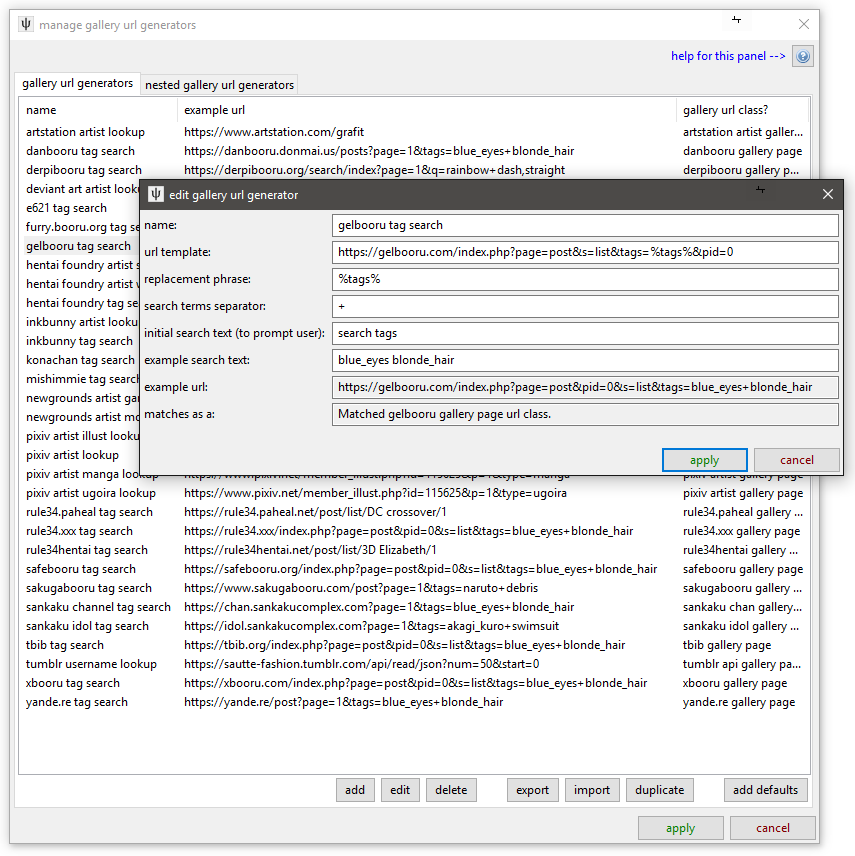Screen dimensions: 855x856
Task: Select the rule34.paheal tag search row
Action: 414,512
